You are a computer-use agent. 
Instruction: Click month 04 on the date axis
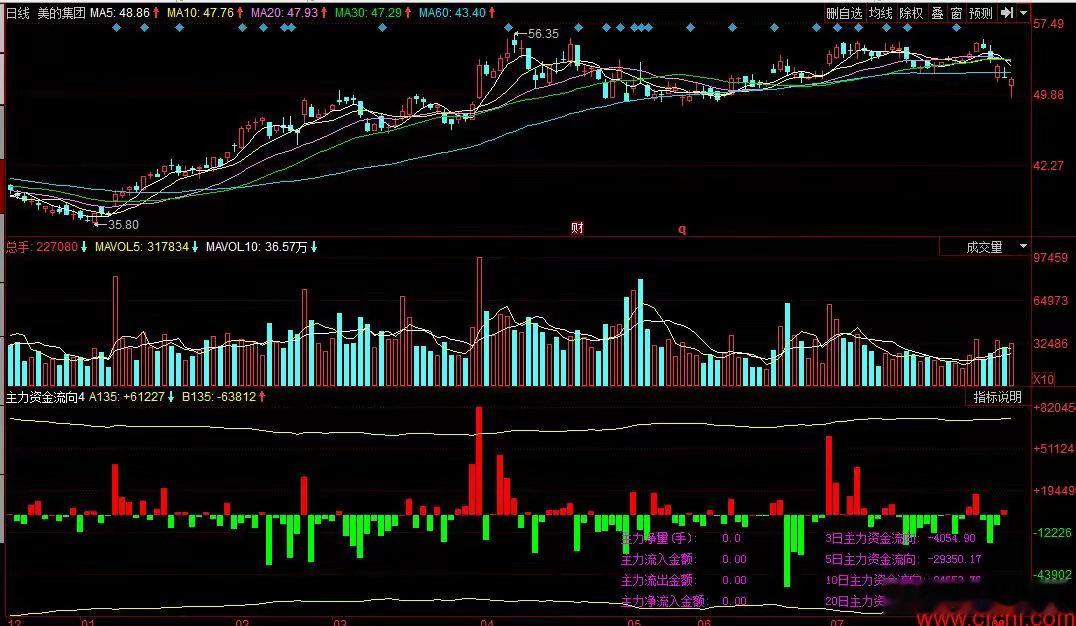[x=487, y=623]
